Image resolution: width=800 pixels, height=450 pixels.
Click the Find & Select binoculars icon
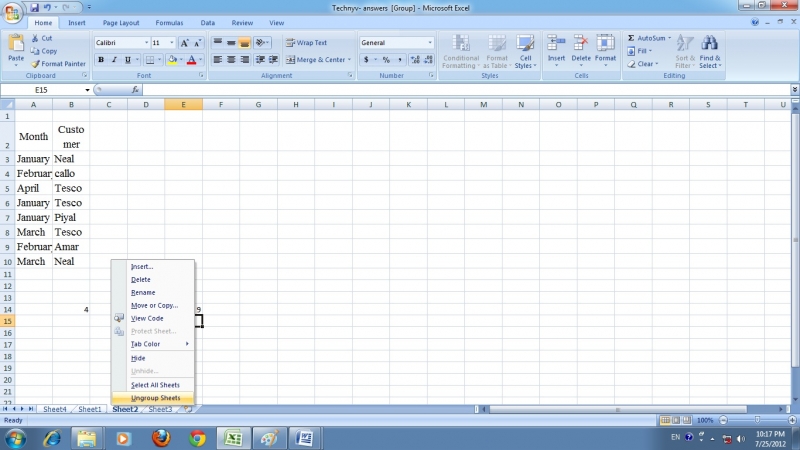710,43
